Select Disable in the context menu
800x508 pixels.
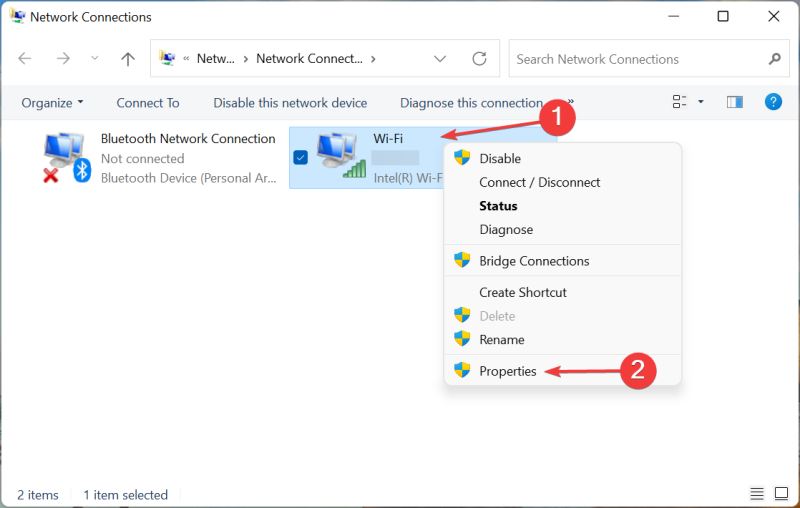point(500,158)
